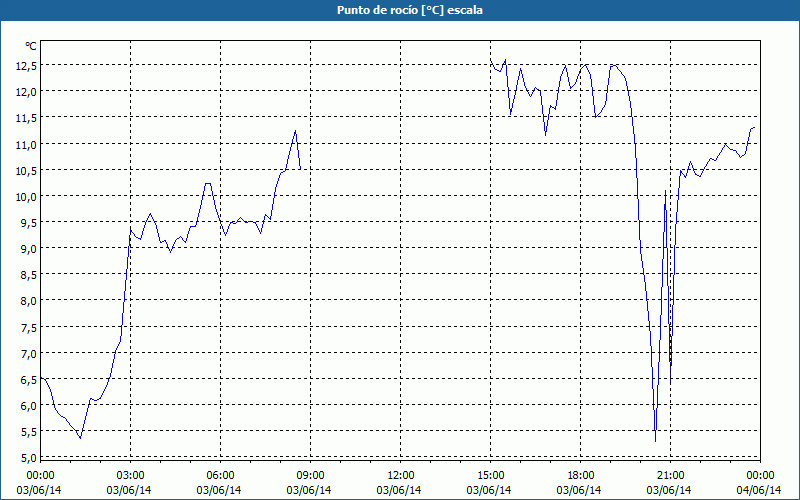Click the 06:00 time axis label
The height and width of the screenshot is (500, 800).
click(x=220, y=476)
